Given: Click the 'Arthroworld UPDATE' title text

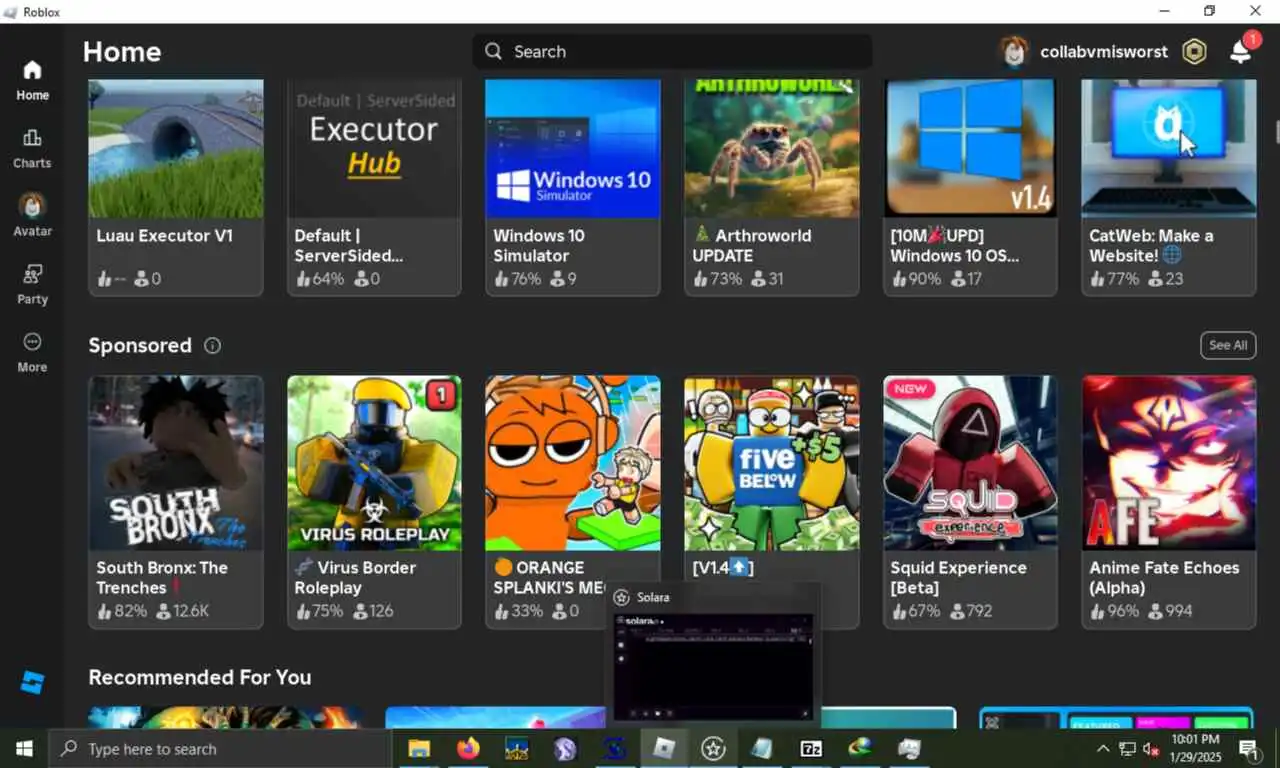Looking at the screenshot, I should coord(752,246).
